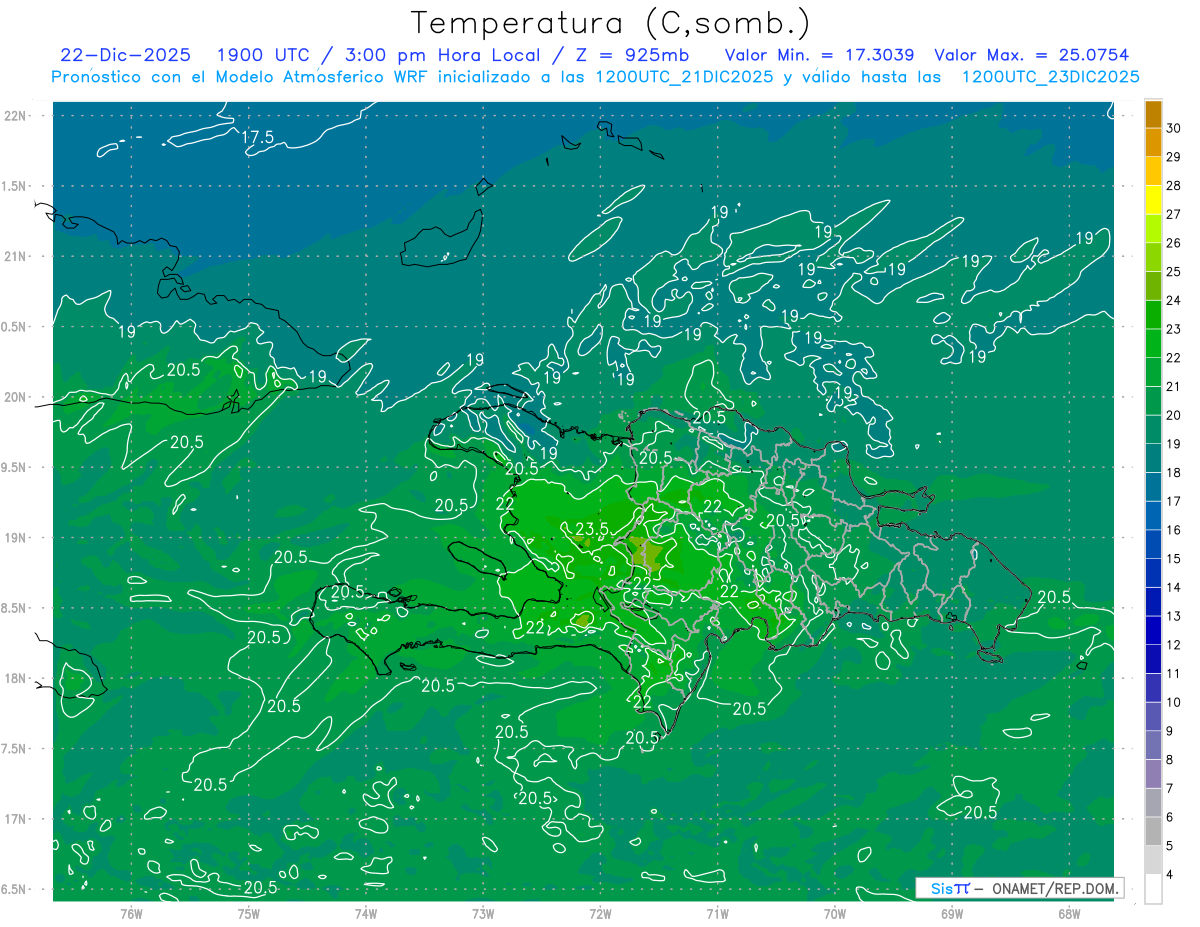
Task: Click the "20" color scale label
Action: (1174, 415)
